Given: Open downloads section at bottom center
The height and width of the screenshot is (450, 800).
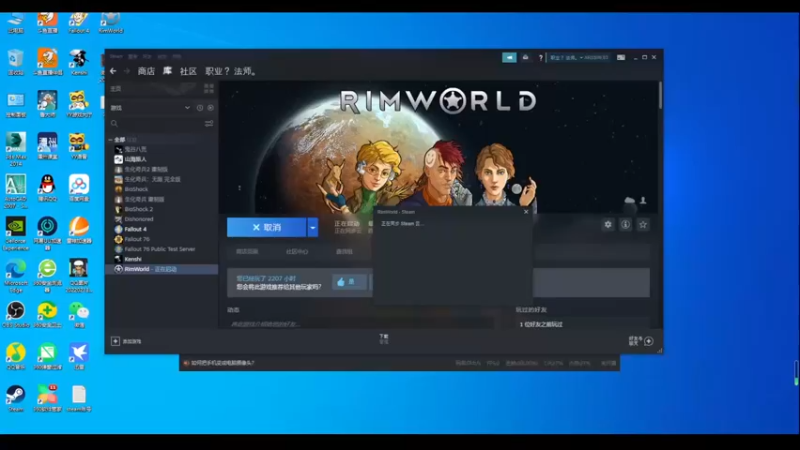Looking at the screenshot, I should click(384, 339).
